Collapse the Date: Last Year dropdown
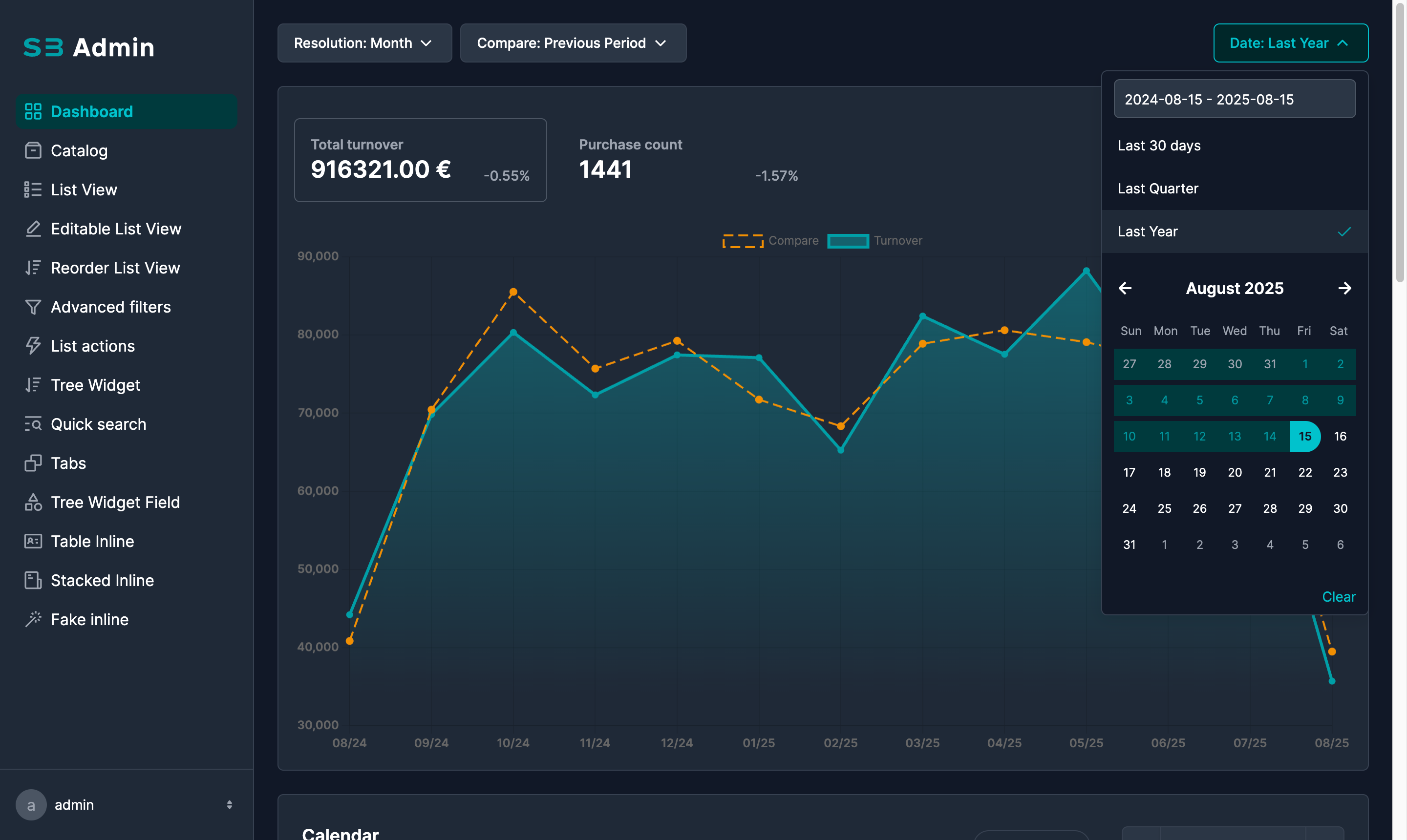The width and height of the screenshot is (1407, 840). 1290,43
